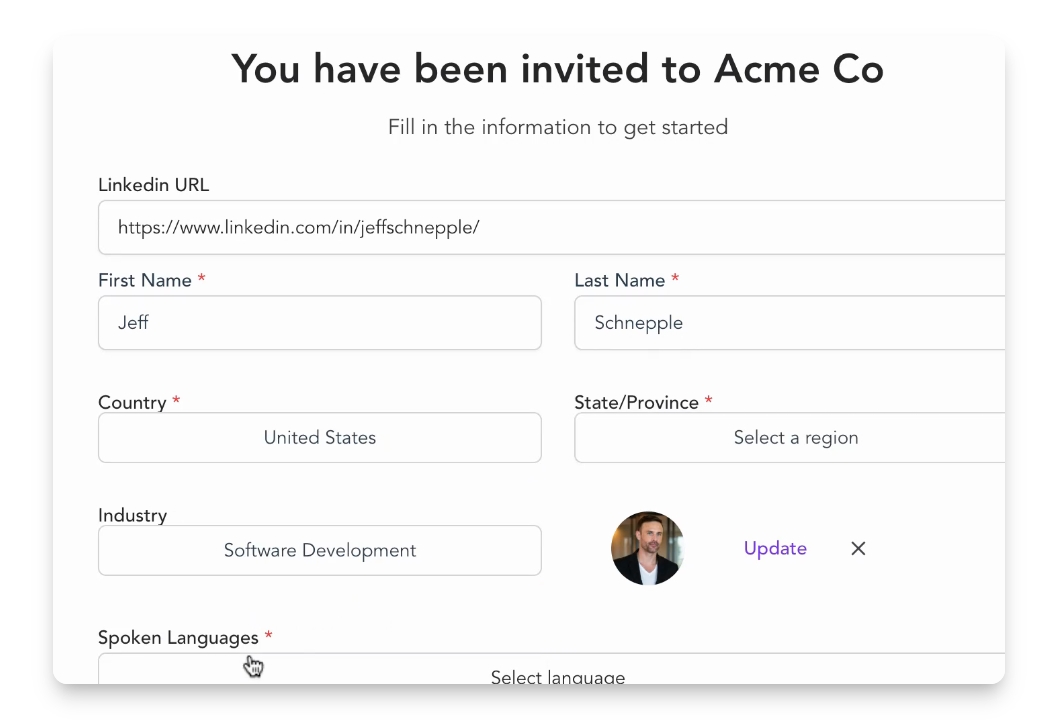Click the profile photo thumbnail
The image size is (1058, 720).
647,548
